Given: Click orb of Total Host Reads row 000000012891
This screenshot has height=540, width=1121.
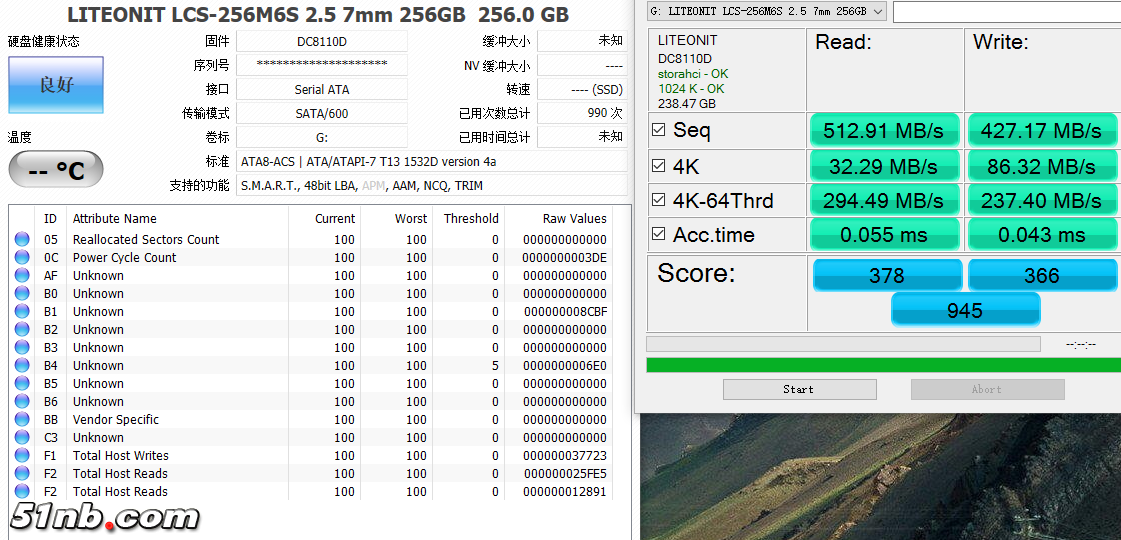Looking at the screenshot, I should pos(22,491).
